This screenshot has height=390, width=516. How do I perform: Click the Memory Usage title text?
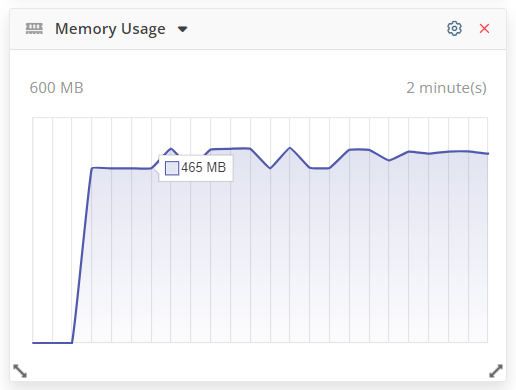[x=110, y=29]
